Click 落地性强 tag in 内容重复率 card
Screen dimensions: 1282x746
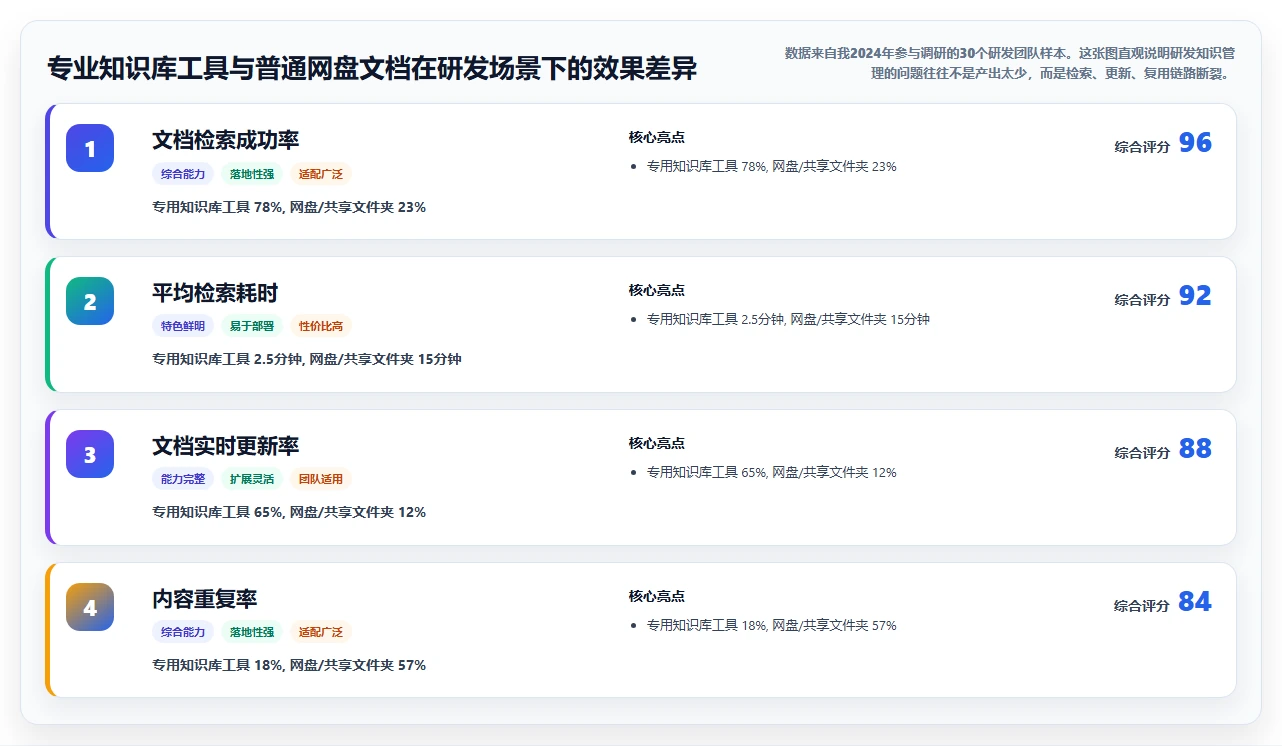point(252,632)
